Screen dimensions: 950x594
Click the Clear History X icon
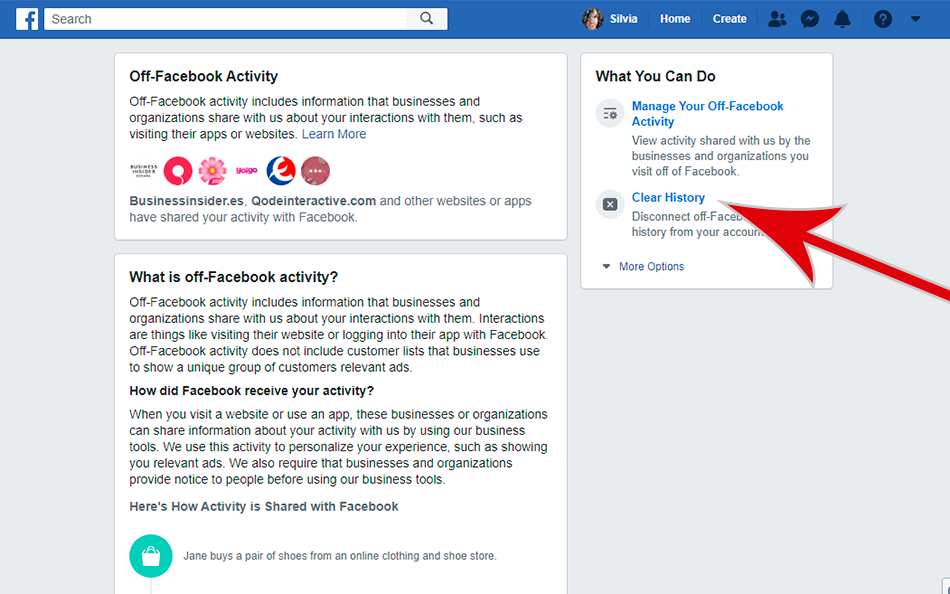pos(610,204)
